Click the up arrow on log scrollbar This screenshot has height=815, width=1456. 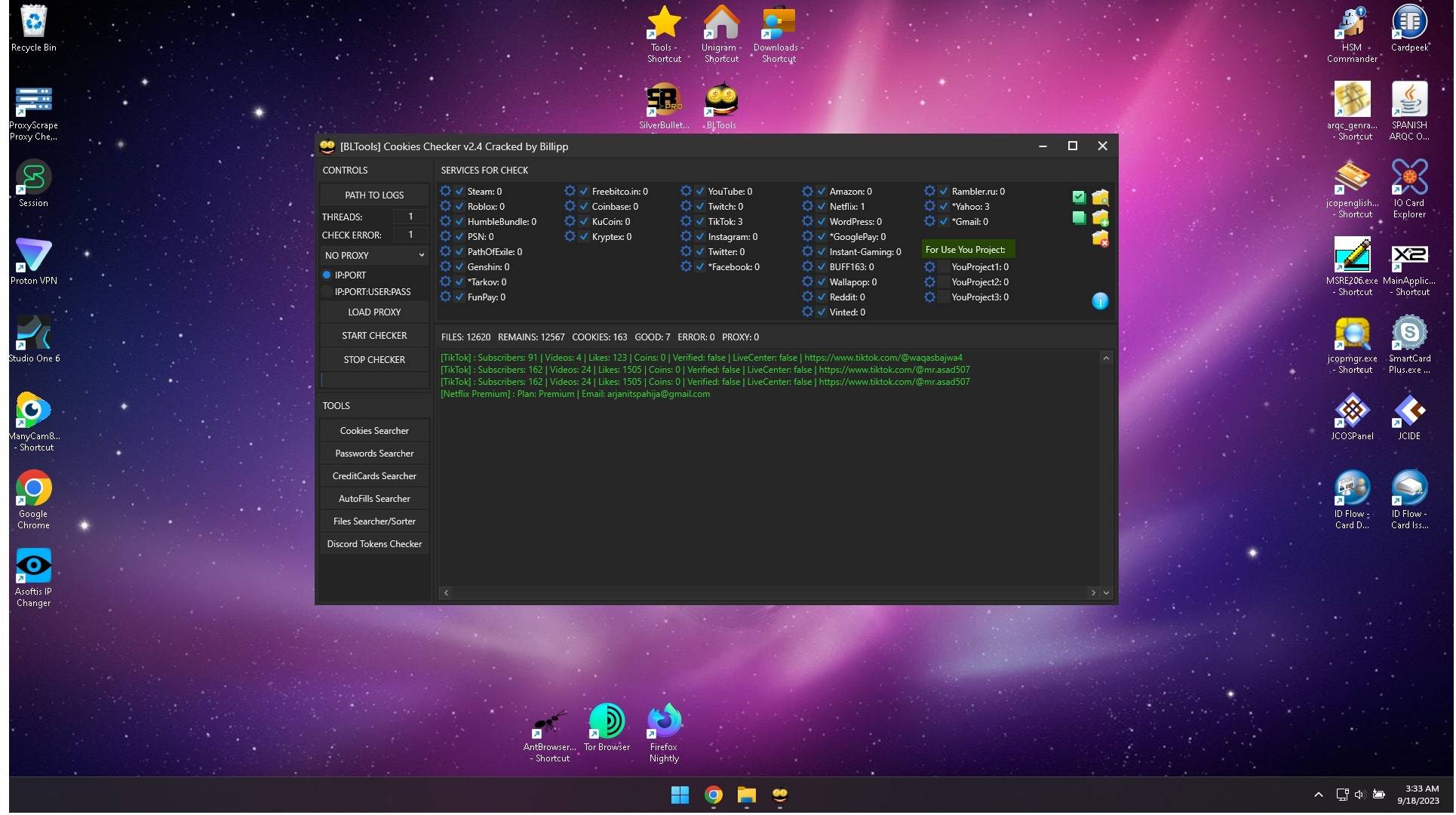1106,358
